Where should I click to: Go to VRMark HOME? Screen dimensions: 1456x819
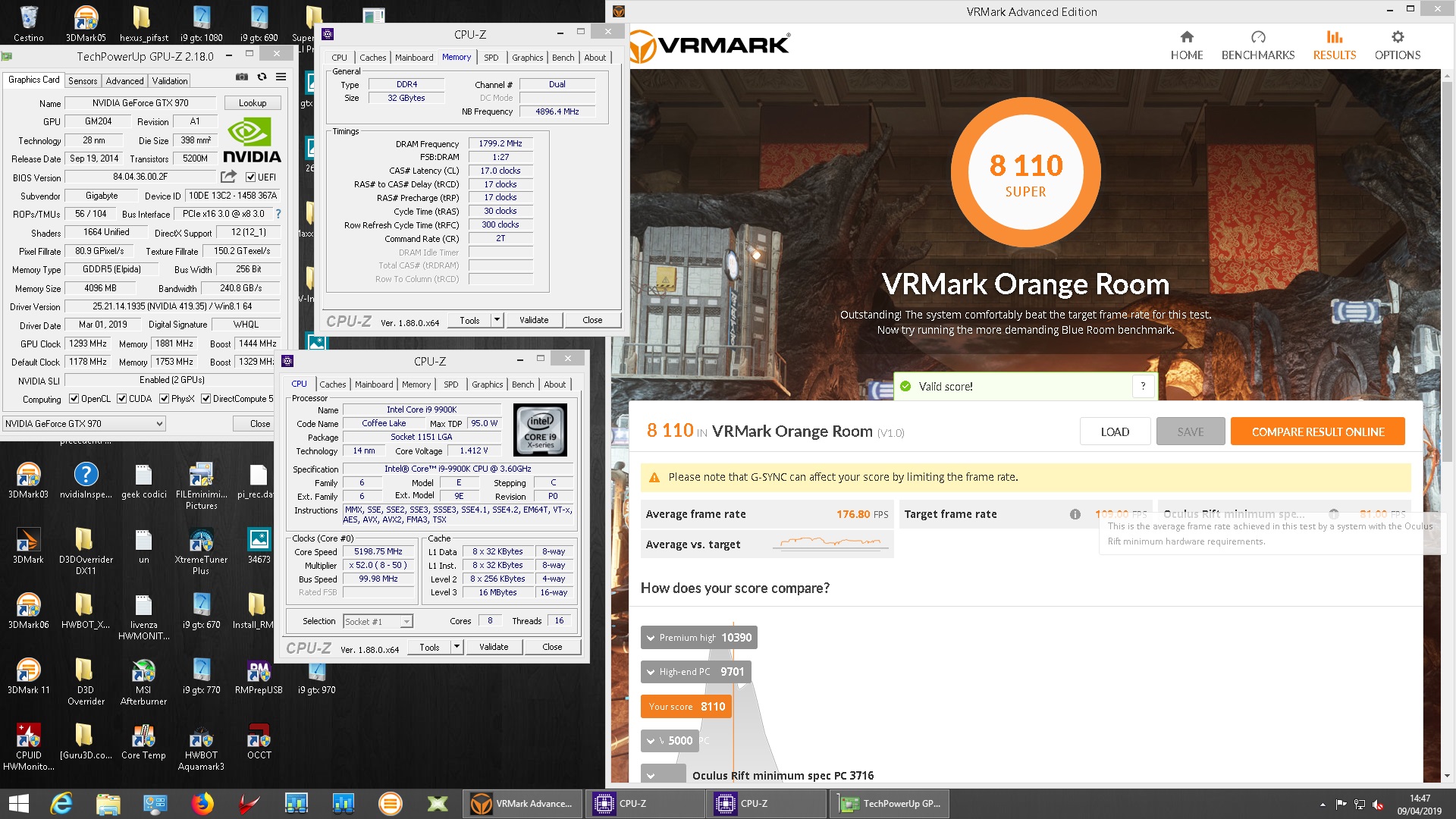[x=1187, y=45]
